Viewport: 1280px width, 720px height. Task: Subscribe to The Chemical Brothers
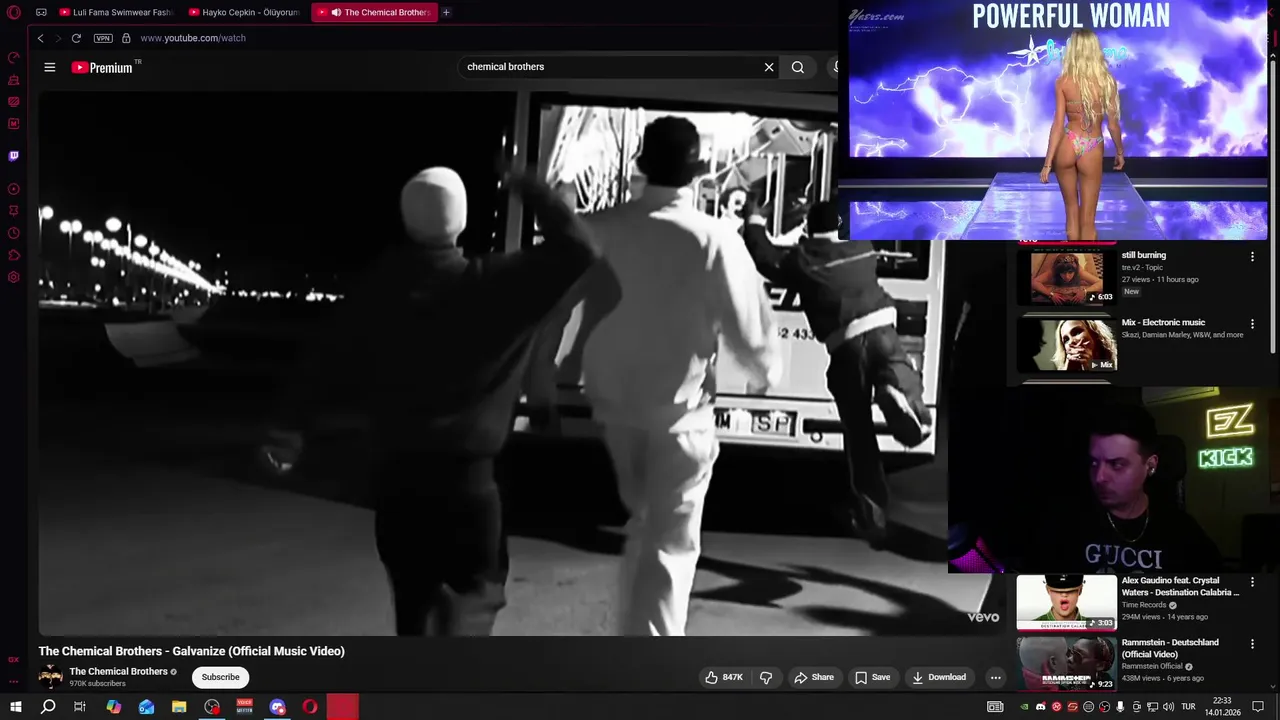tap(220, 677)
